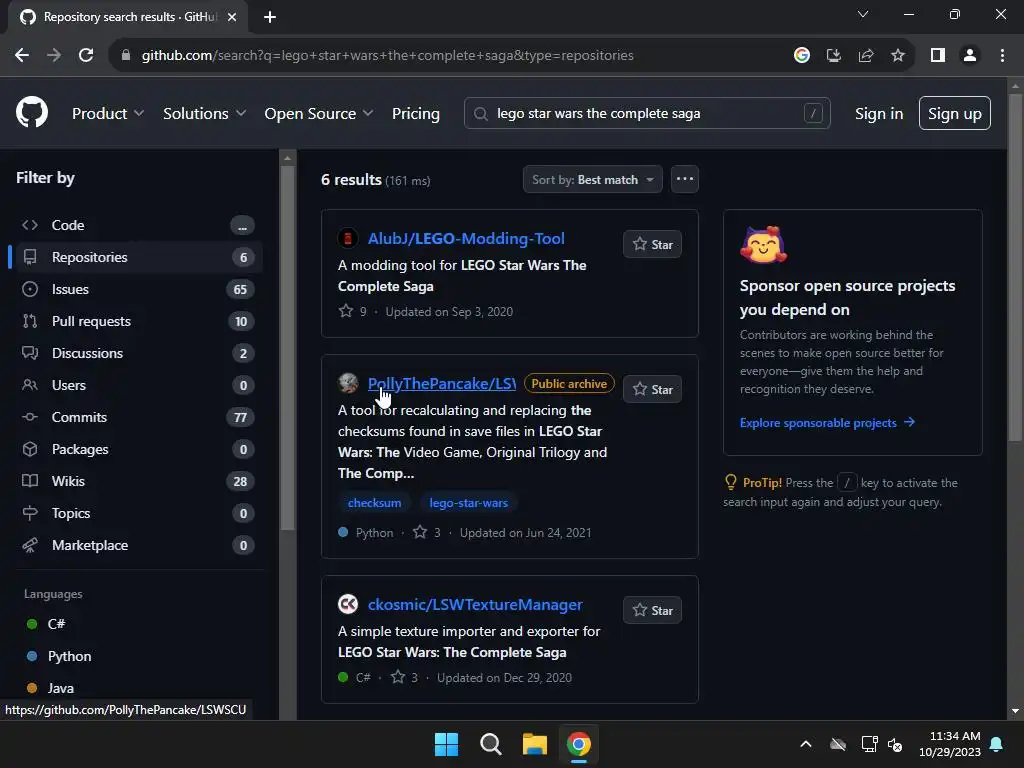The image size is (1024, 768).
Task: Go back using browser back arrow
Action: pos(22,55)
